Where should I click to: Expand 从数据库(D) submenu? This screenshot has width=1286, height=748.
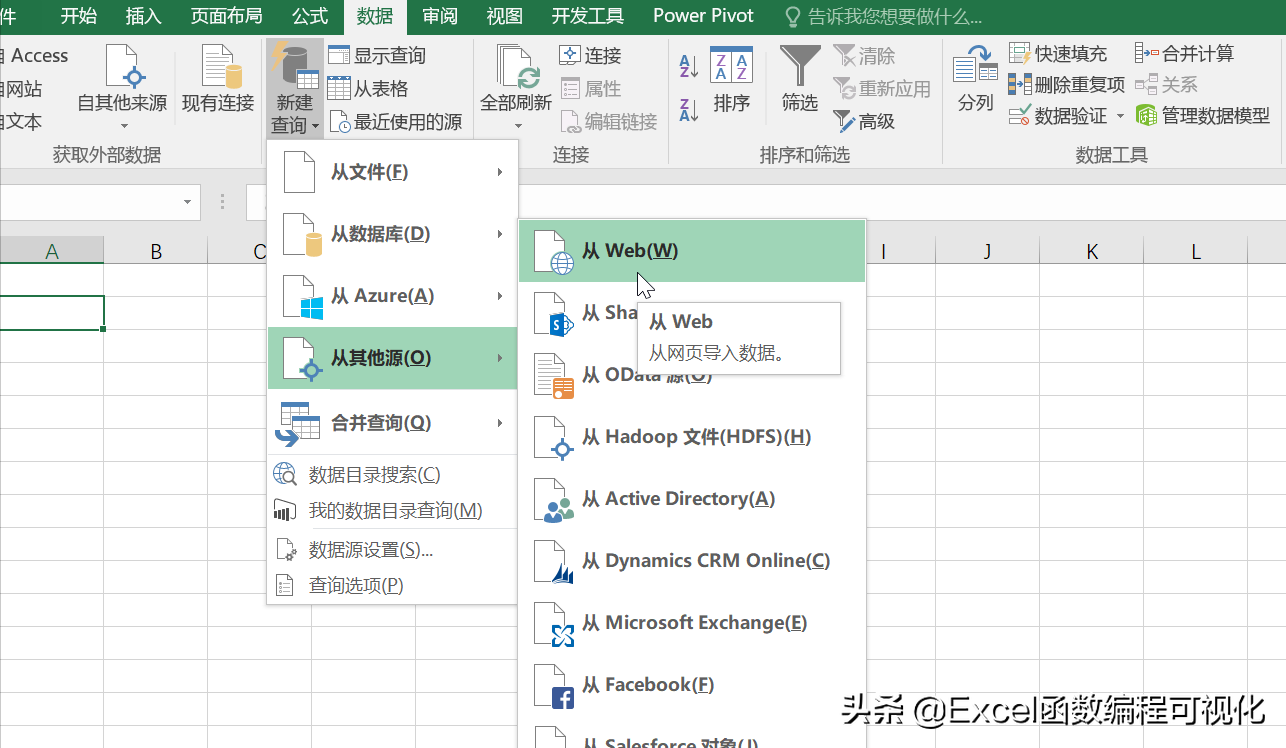(392, 234)
